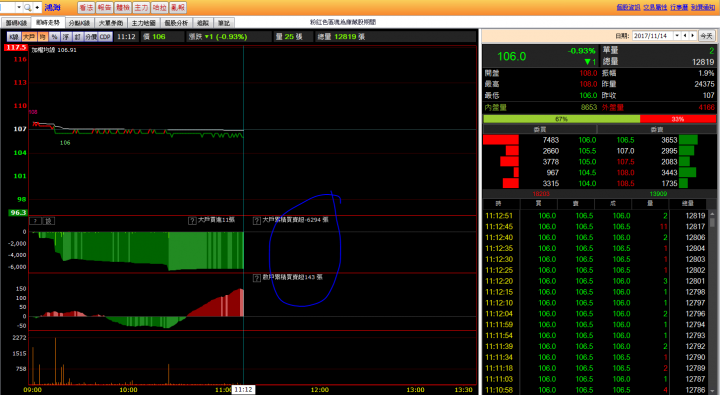Open the 體檢 red button
Screen dimensions: 720x395
point(123,7)
